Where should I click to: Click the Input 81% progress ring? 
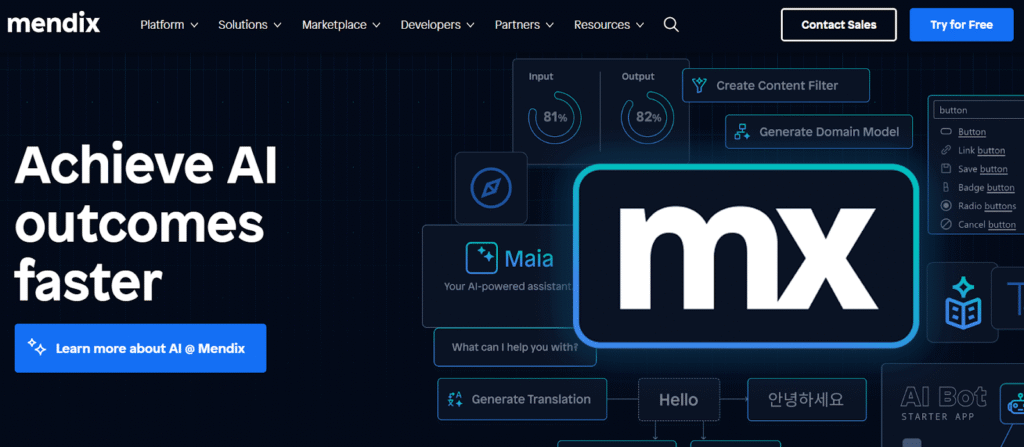(x=554, y=118)
